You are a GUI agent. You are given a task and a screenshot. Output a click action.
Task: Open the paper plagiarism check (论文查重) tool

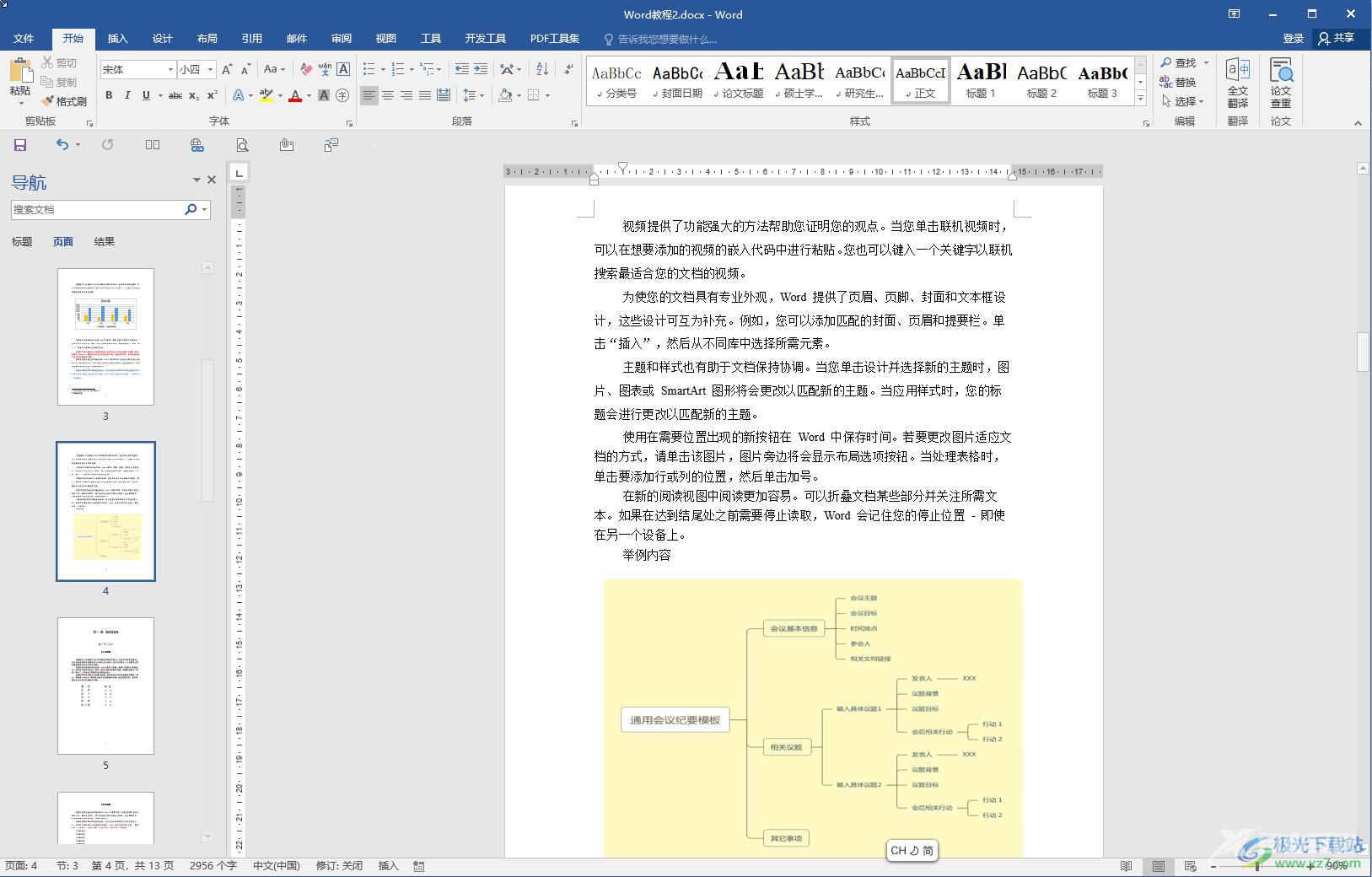(x=1281, y=83)
